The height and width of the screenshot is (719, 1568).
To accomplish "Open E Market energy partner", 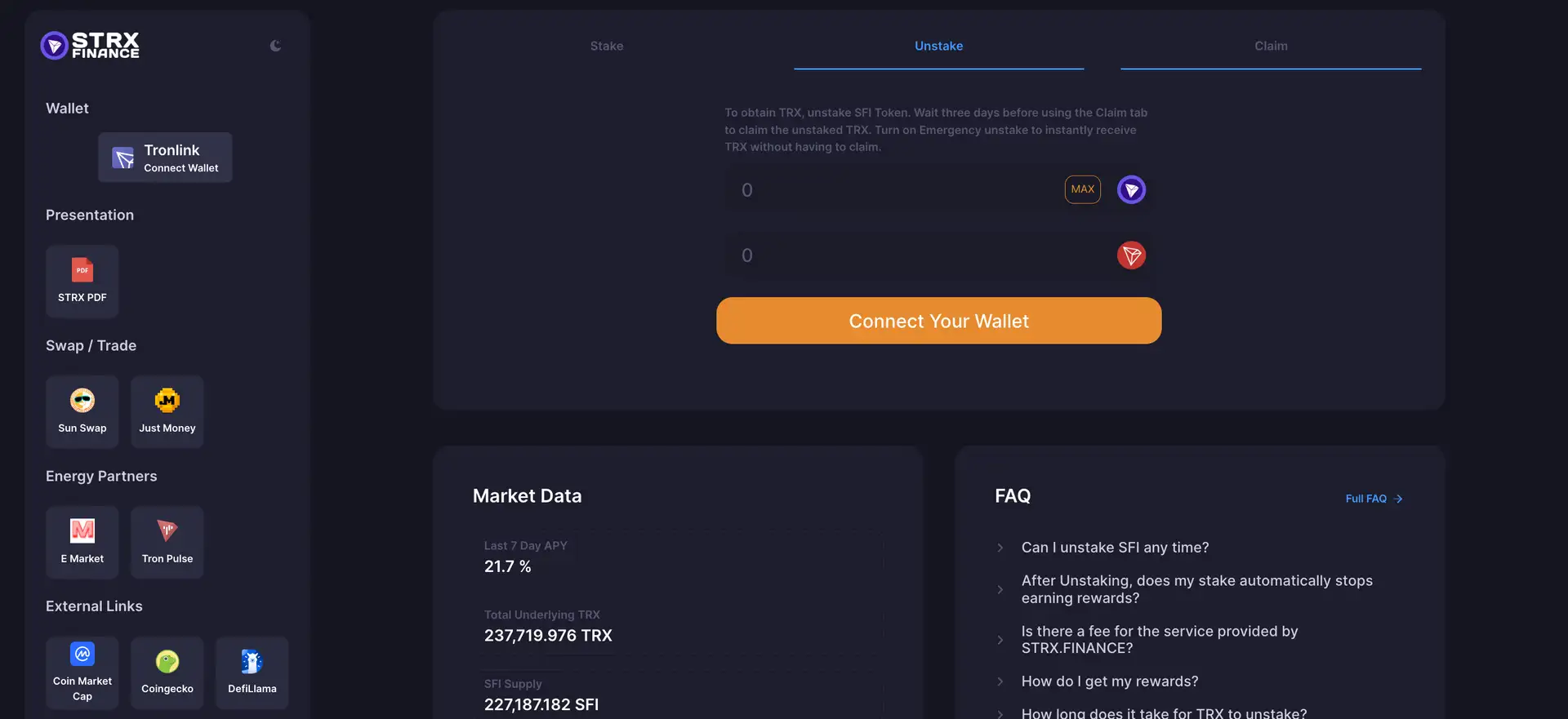I will click(82, 542).
